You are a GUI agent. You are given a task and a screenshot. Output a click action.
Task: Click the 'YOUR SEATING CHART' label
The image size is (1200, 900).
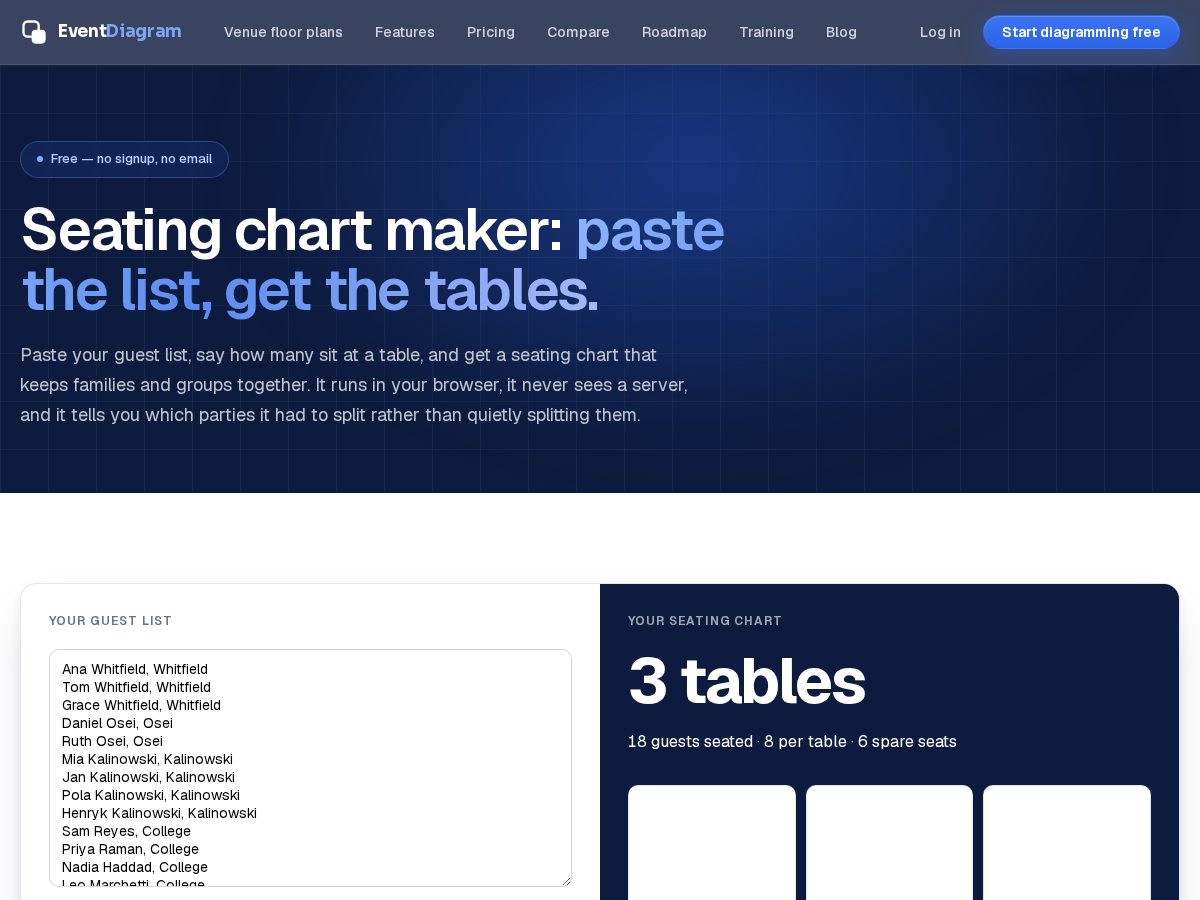coord(705,621)
